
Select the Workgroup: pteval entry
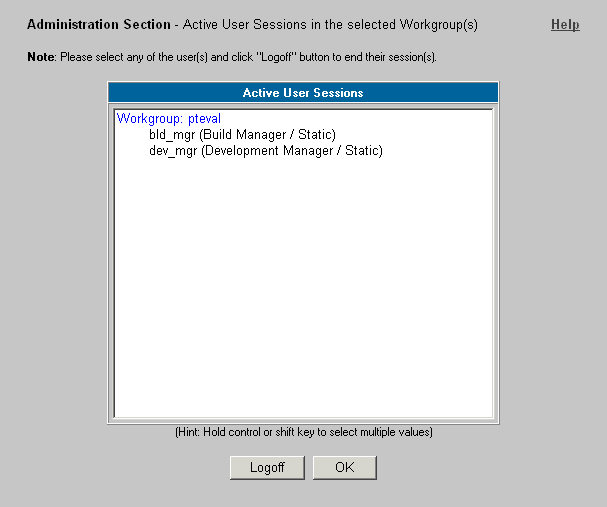pyautogui.click(x=304, y=118)
